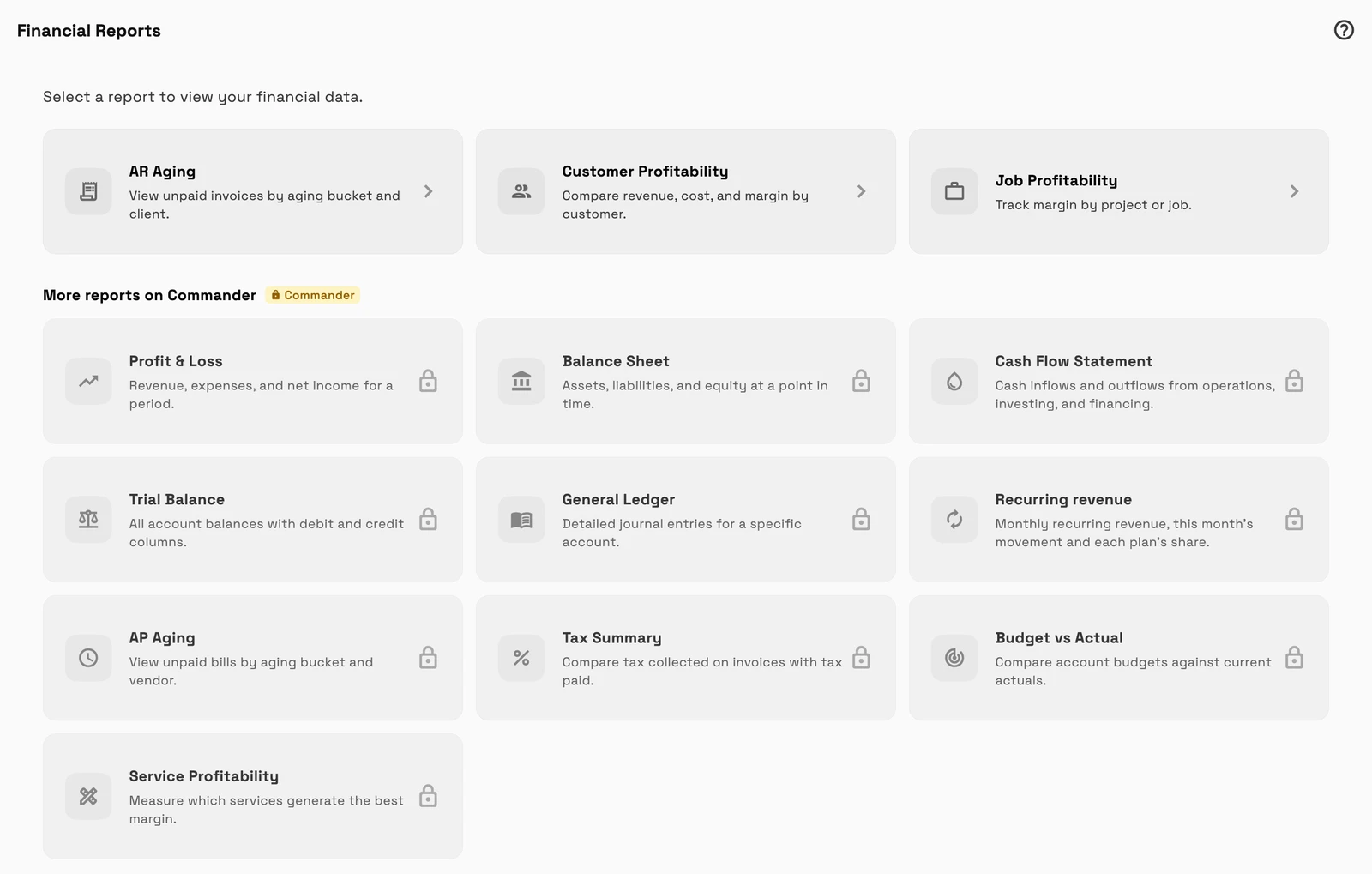Open the Job Profitability report title
This screenshot has width=1372, height=874.
pos(1056,180)
